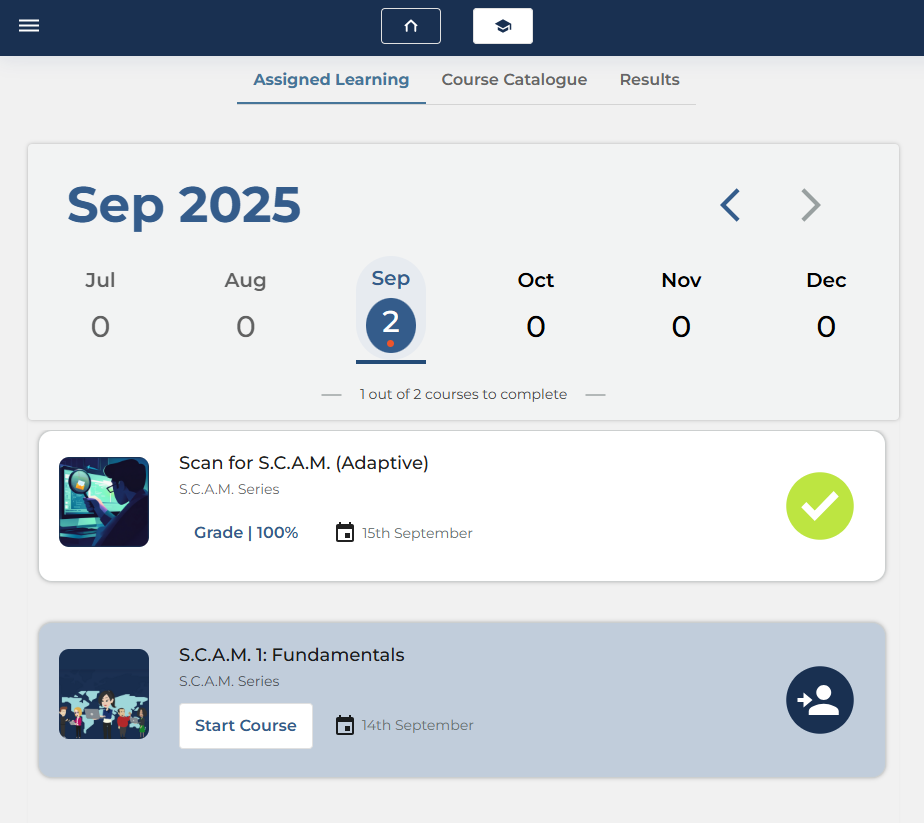Viewport: 924px width, 823px height.
Task: Click calendar icon beside 14th September
Action: [x=345, y=725]
